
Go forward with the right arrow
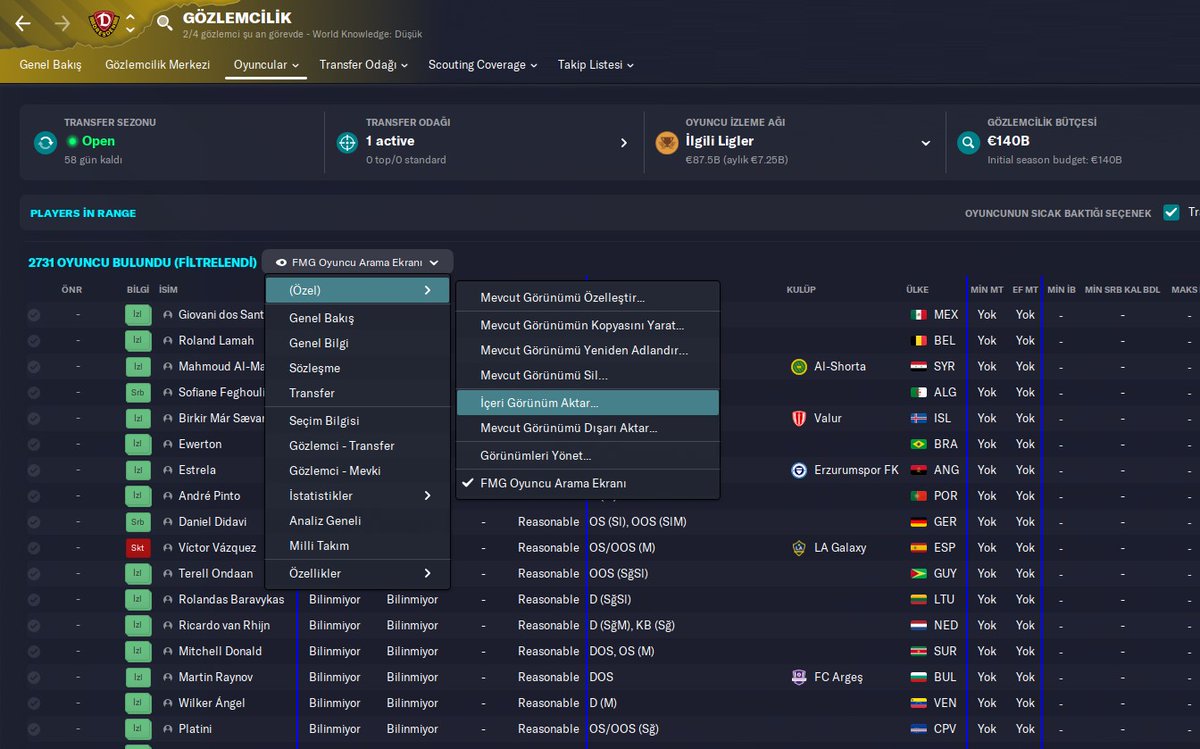(62, 23)
